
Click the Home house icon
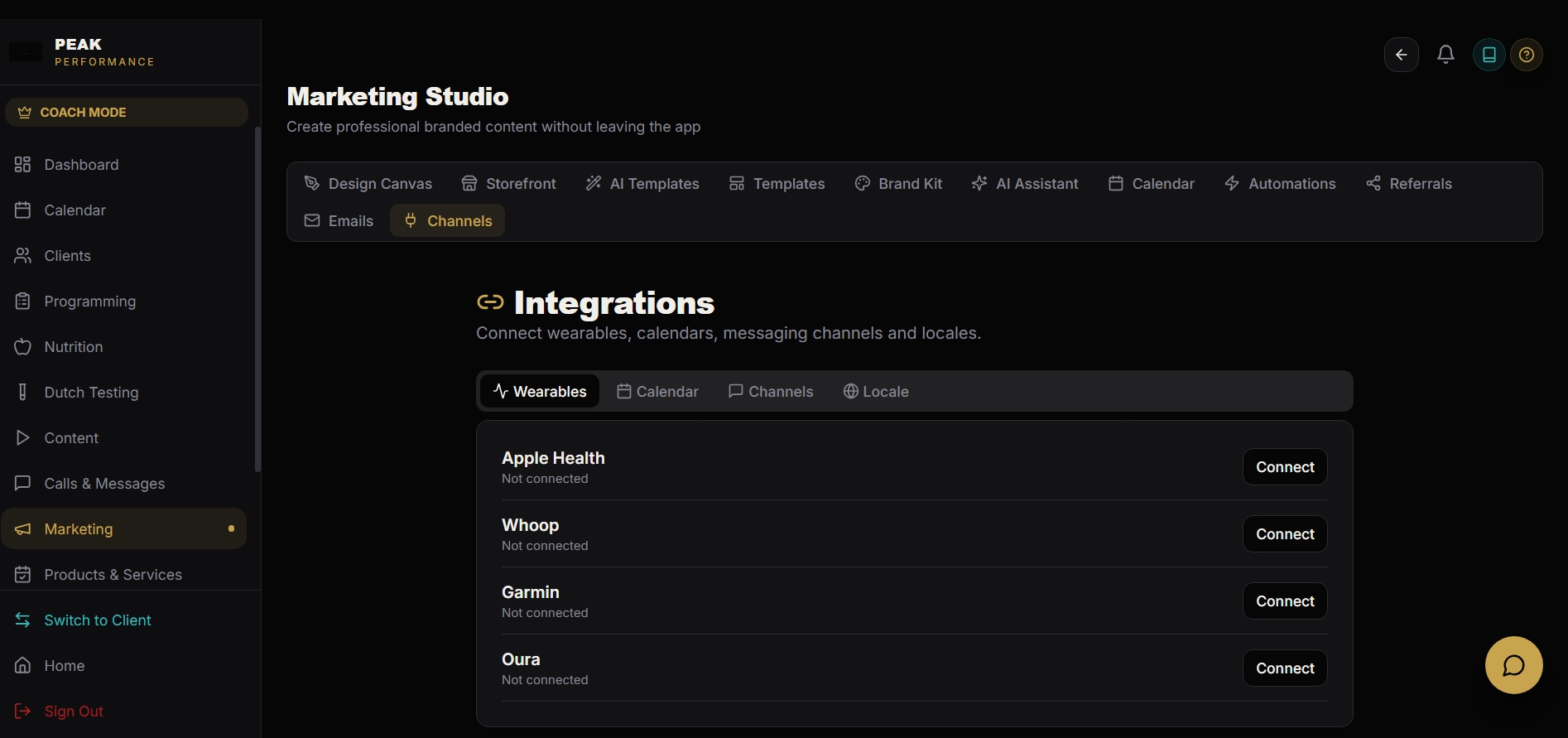[x=23, y=666]
